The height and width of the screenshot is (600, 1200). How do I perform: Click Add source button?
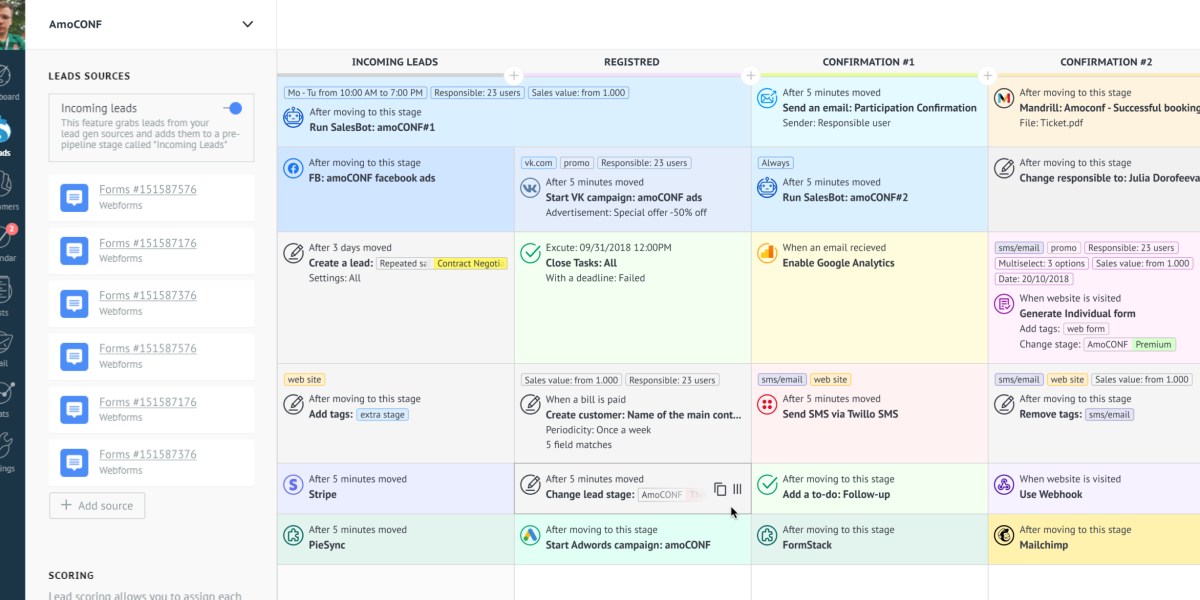pos(97,505)
